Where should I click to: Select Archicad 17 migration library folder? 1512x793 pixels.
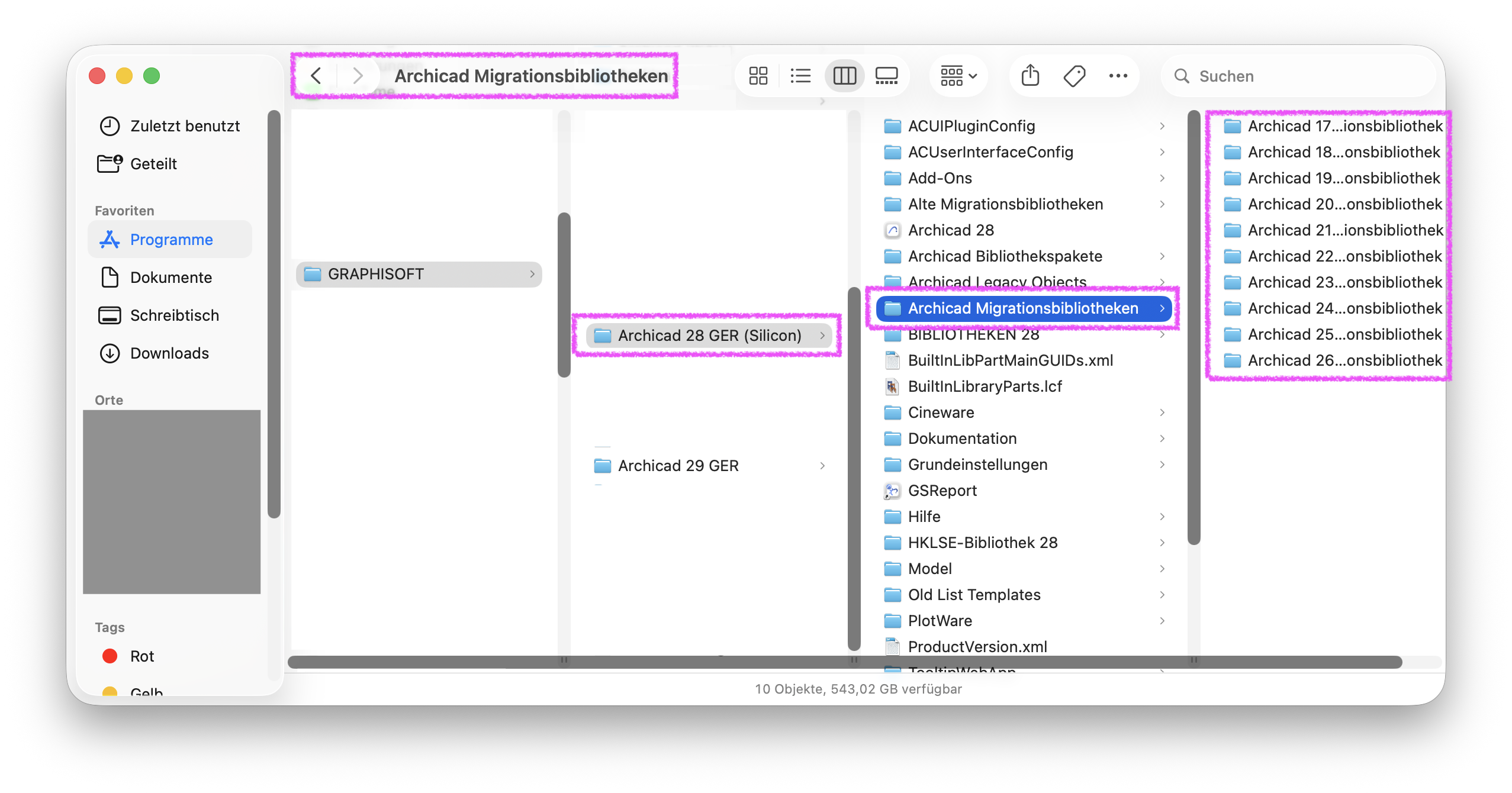coord(1332,126)
